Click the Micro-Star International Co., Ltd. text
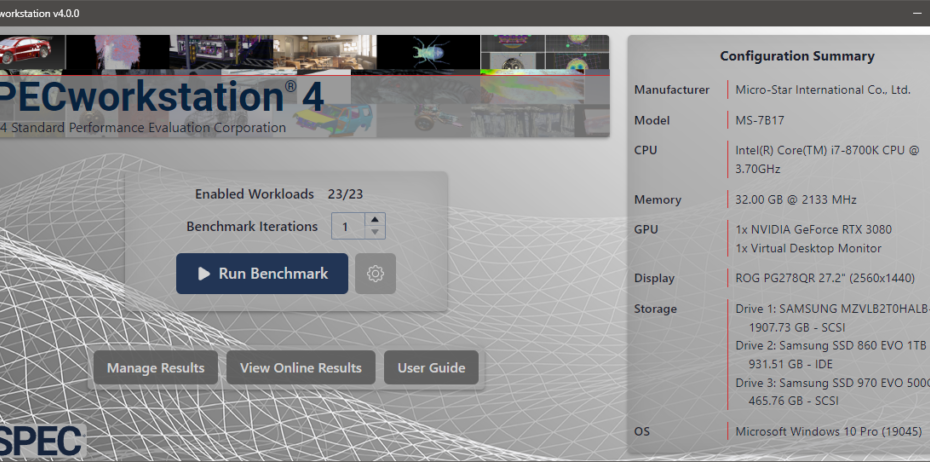The width and height of the screenshot is (930, 462). (823, 90)
